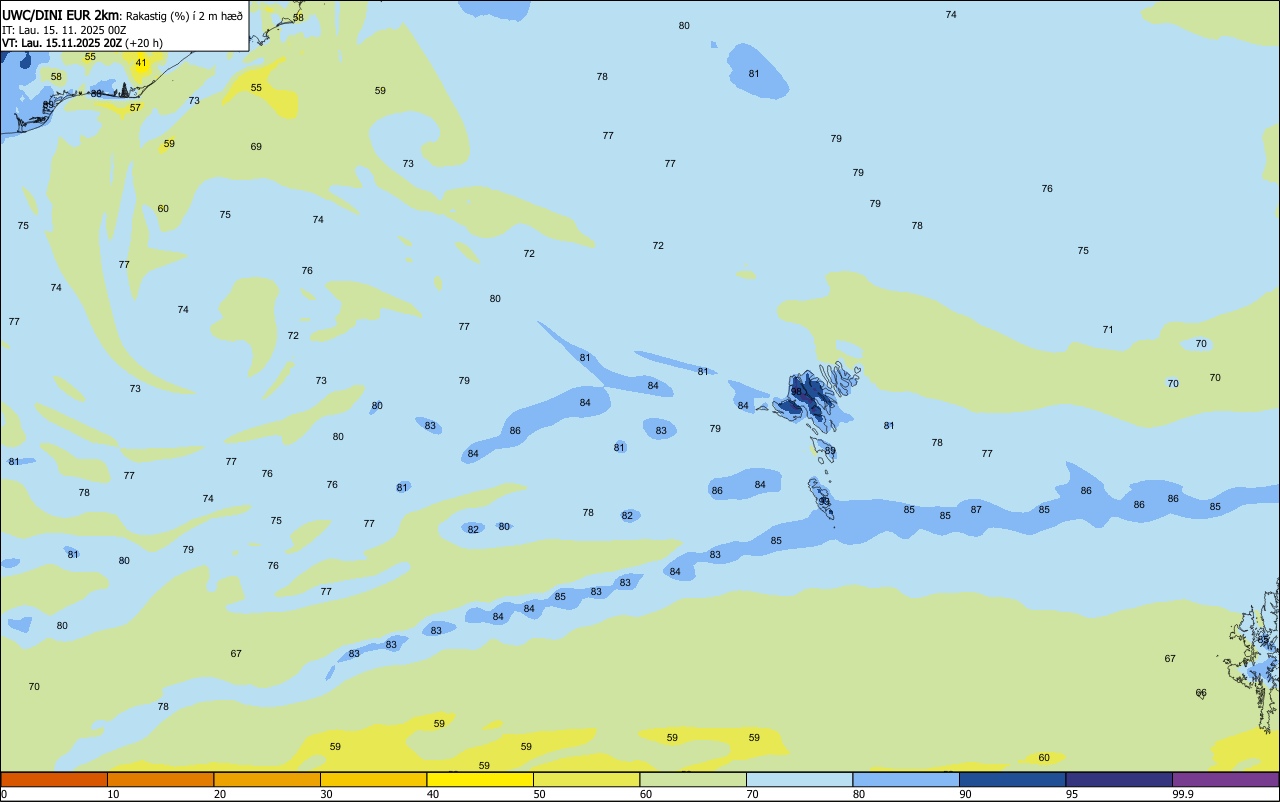
Task: Click the 'VT: Lau. 15.11.2025 20Z' valid time
Action: tap(62, 43)
